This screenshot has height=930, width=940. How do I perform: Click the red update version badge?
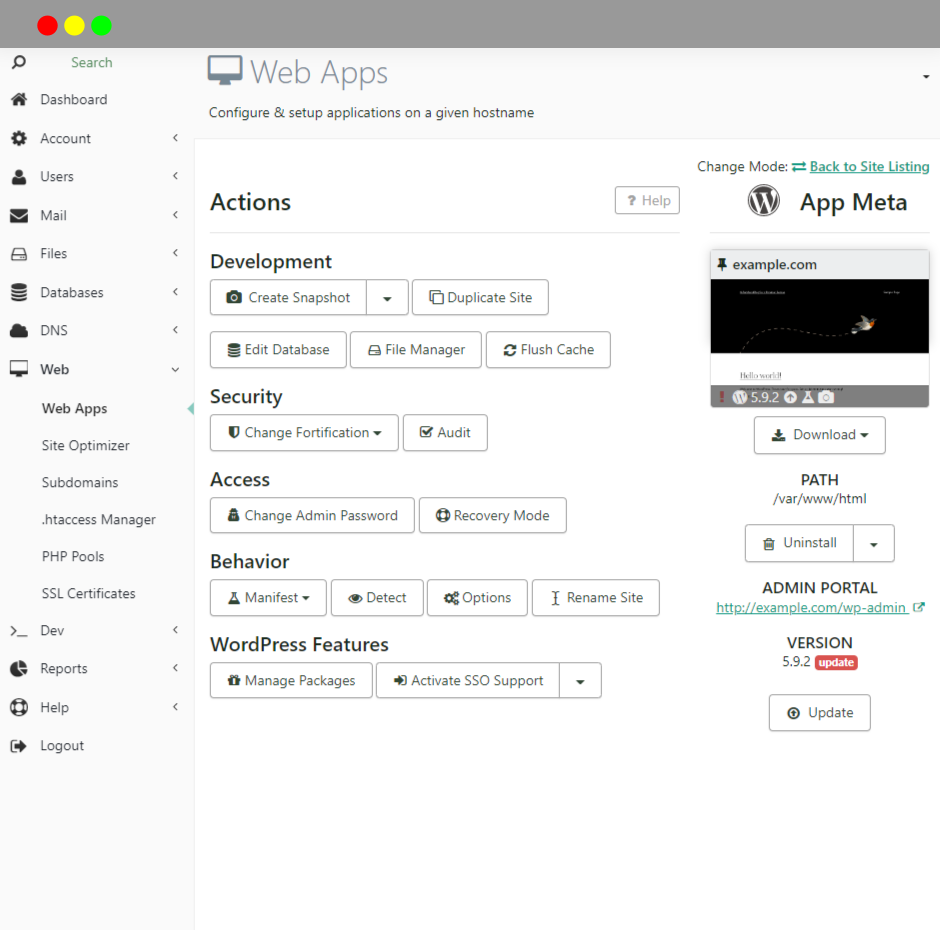(x=836, y=663)
